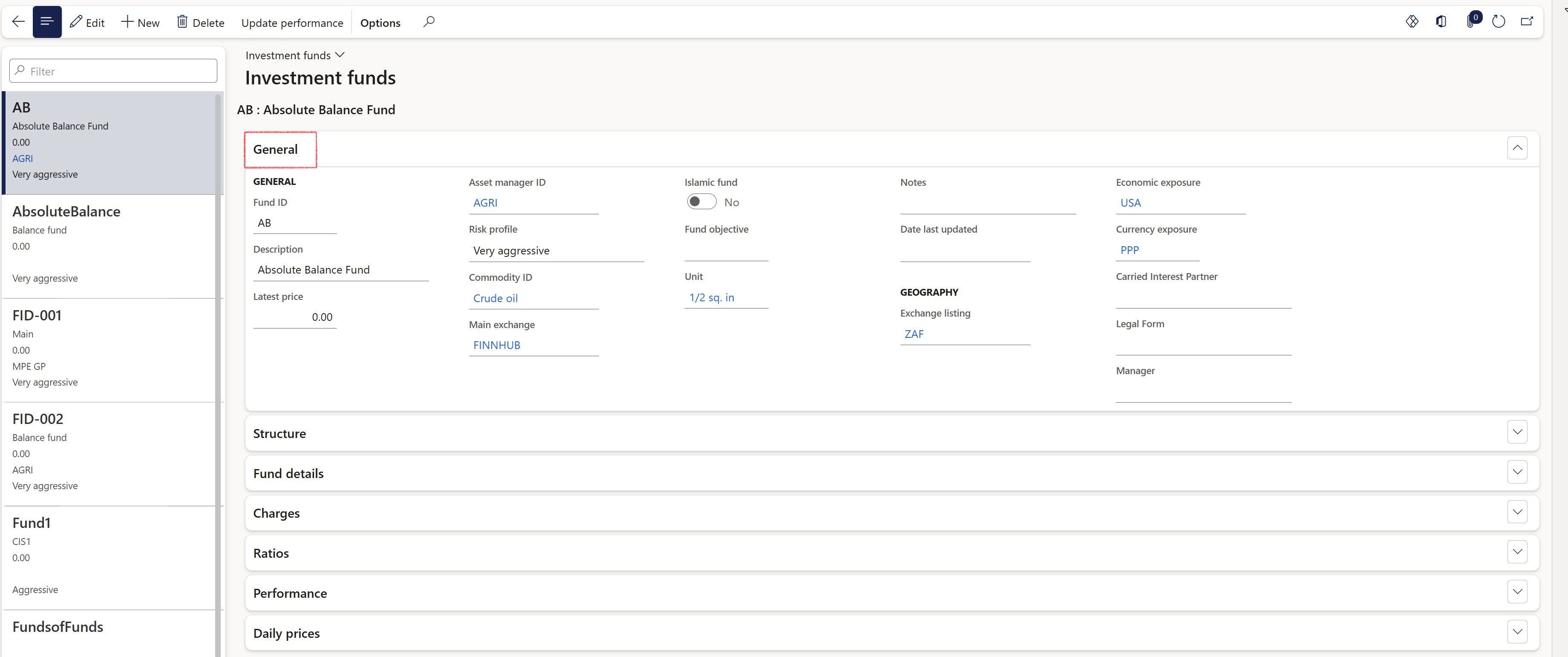The width and height of the screenshot is (1568, 657).
Task: Refresh the page icon
Action: (1499, 22)
